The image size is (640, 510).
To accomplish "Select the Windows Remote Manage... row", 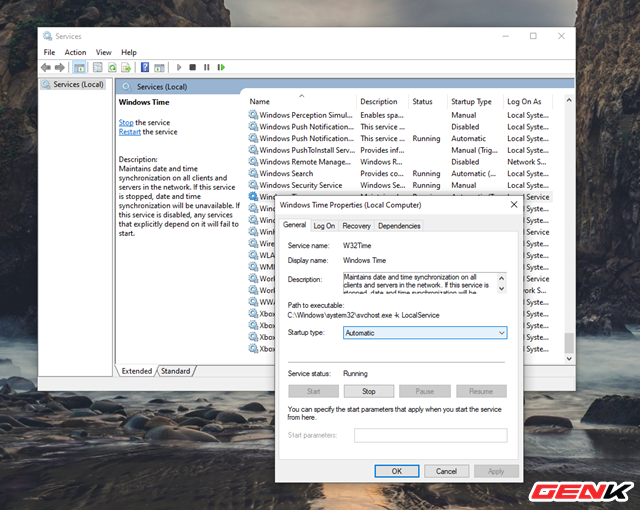I will (400, 162).
